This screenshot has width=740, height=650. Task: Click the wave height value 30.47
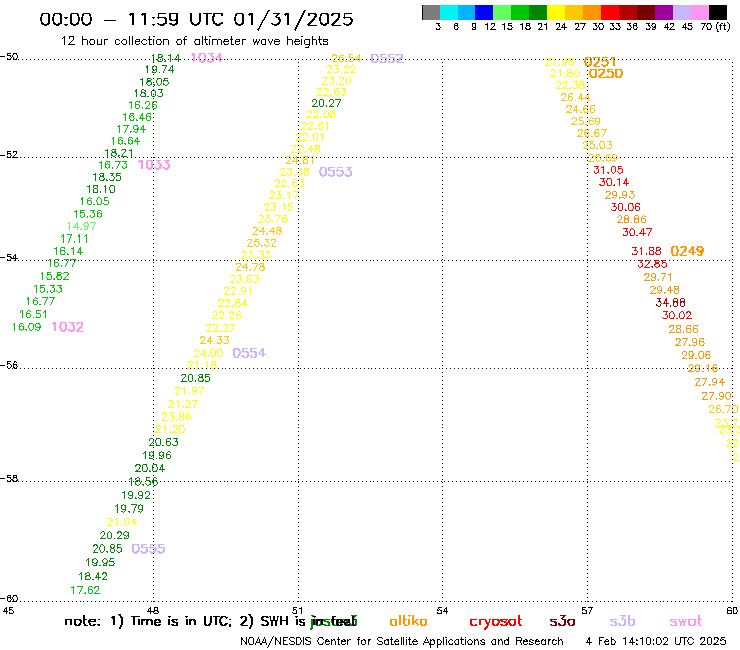coord(637,232)
